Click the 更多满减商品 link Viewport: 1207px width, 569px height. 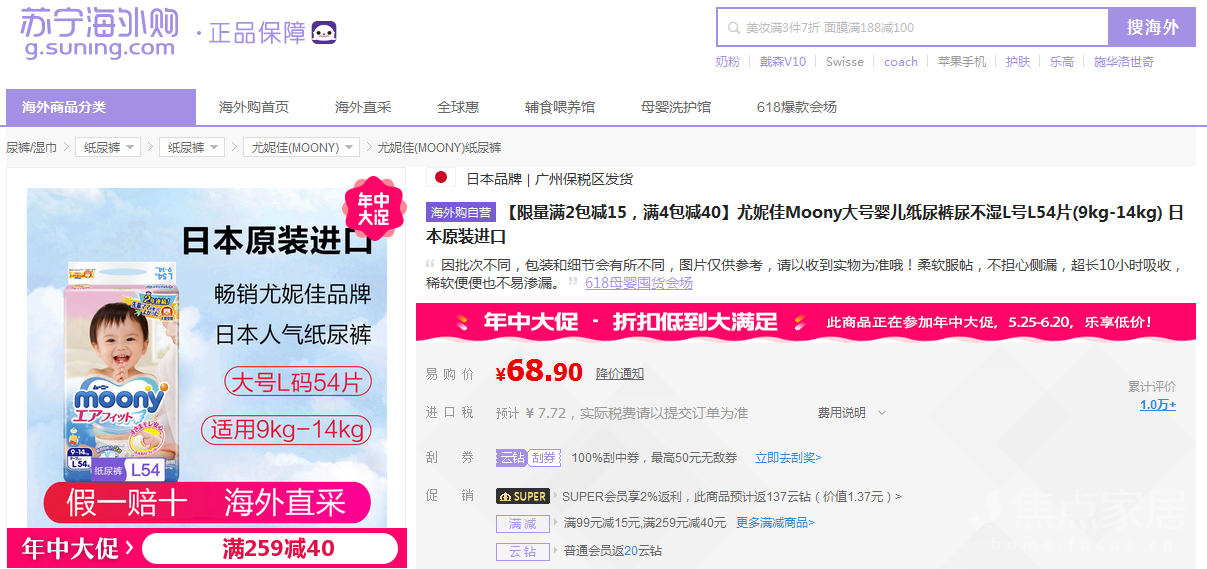pyautogui.click(x=775, y=523)
